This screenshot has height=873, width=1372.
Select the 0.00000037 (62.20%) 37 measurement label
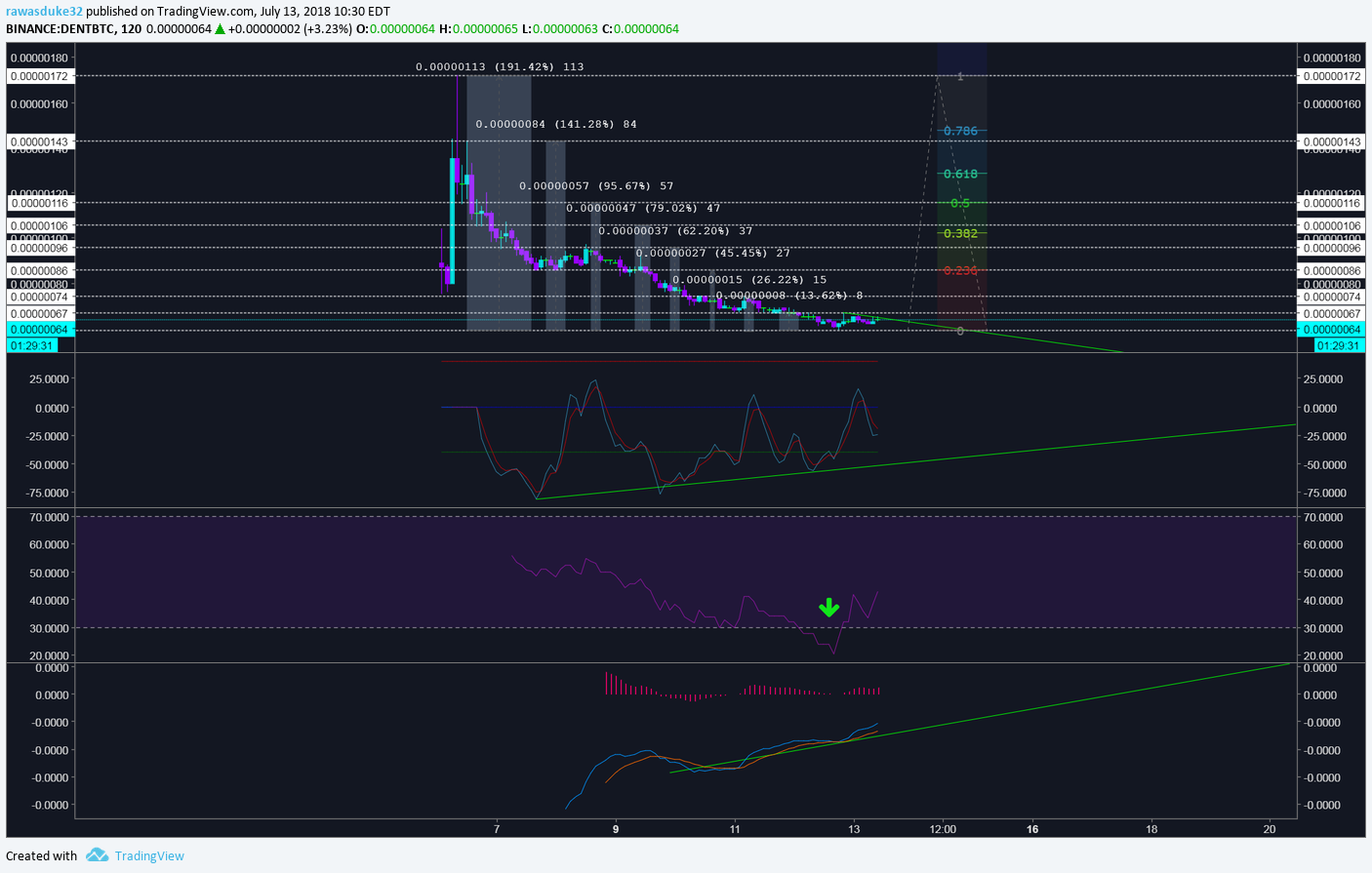[x=675, y=230]
